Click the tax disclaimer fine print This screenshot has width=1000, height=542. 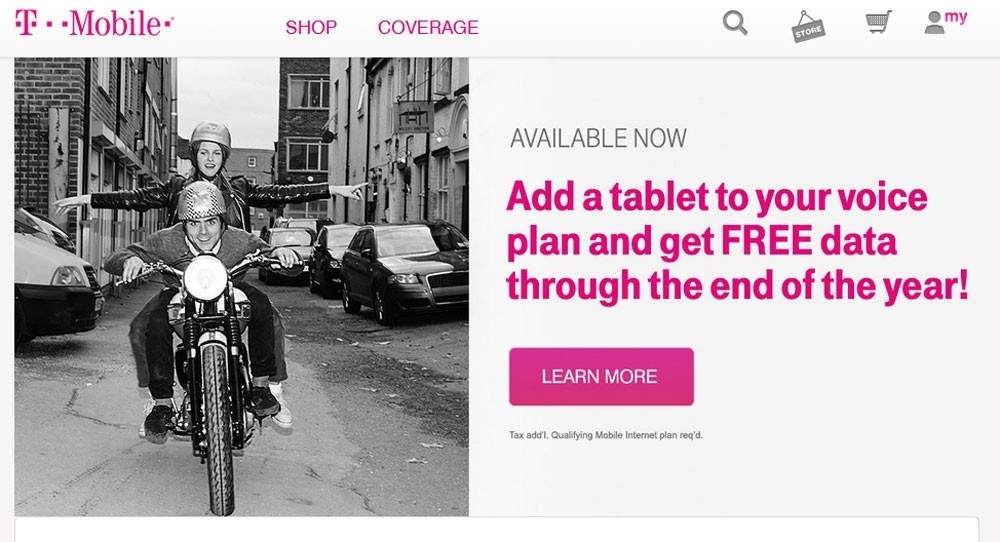click(x=606, y=435)
